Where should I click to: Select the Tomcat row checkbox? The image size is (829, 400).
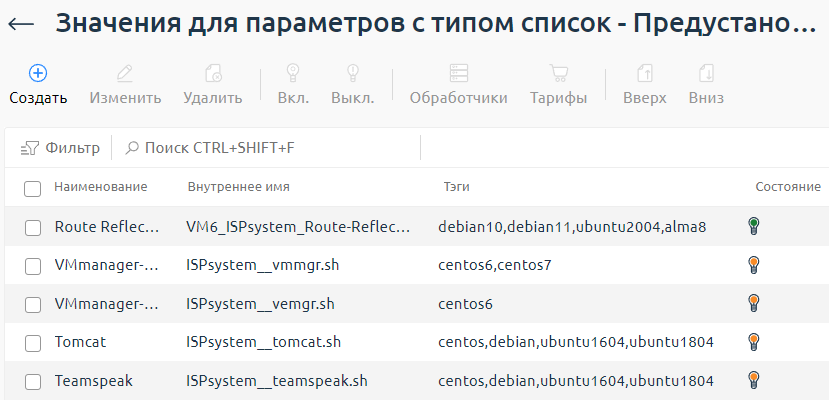click(33, 342)
